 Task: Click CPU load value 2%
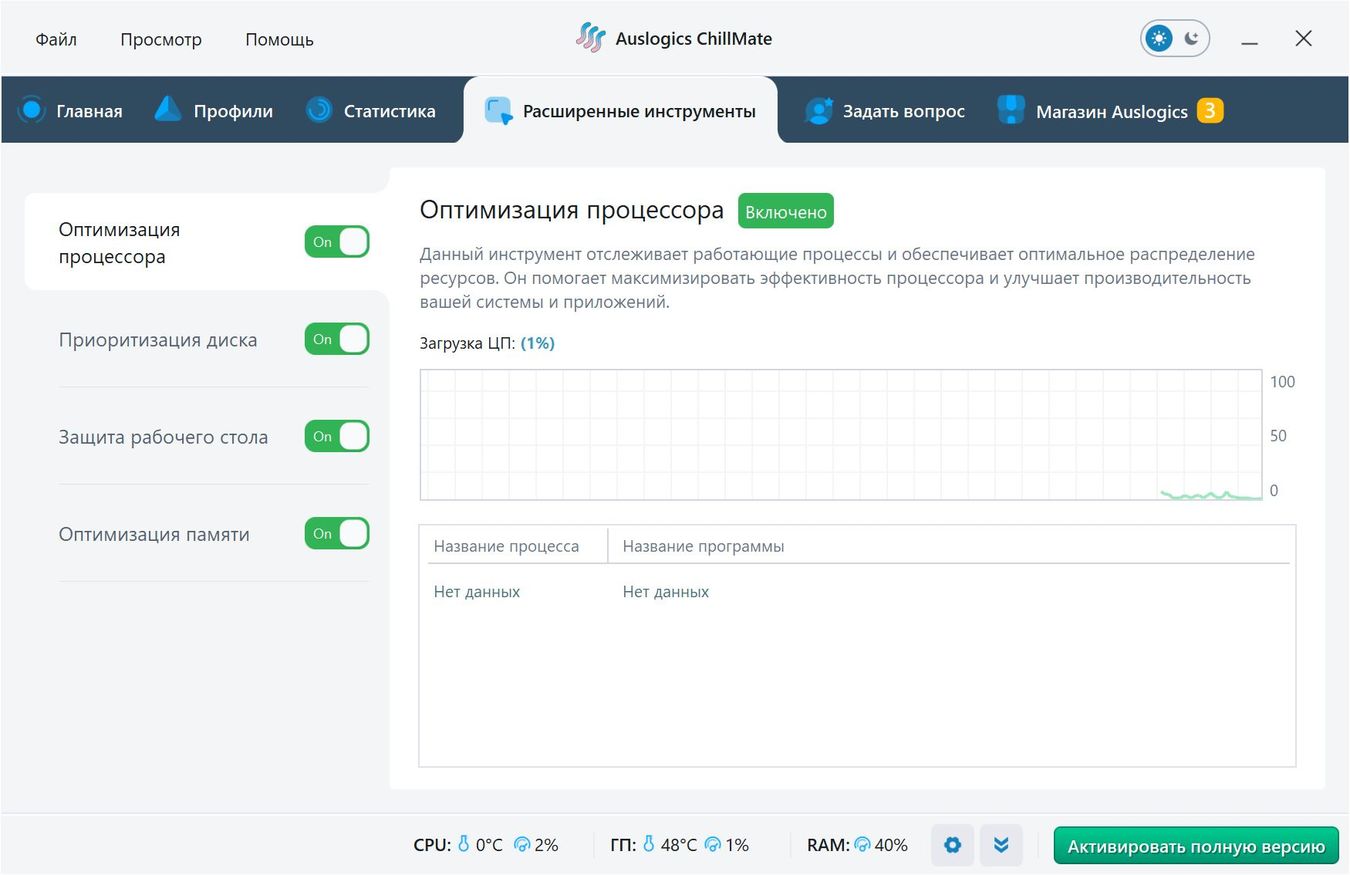click(546, 845)
